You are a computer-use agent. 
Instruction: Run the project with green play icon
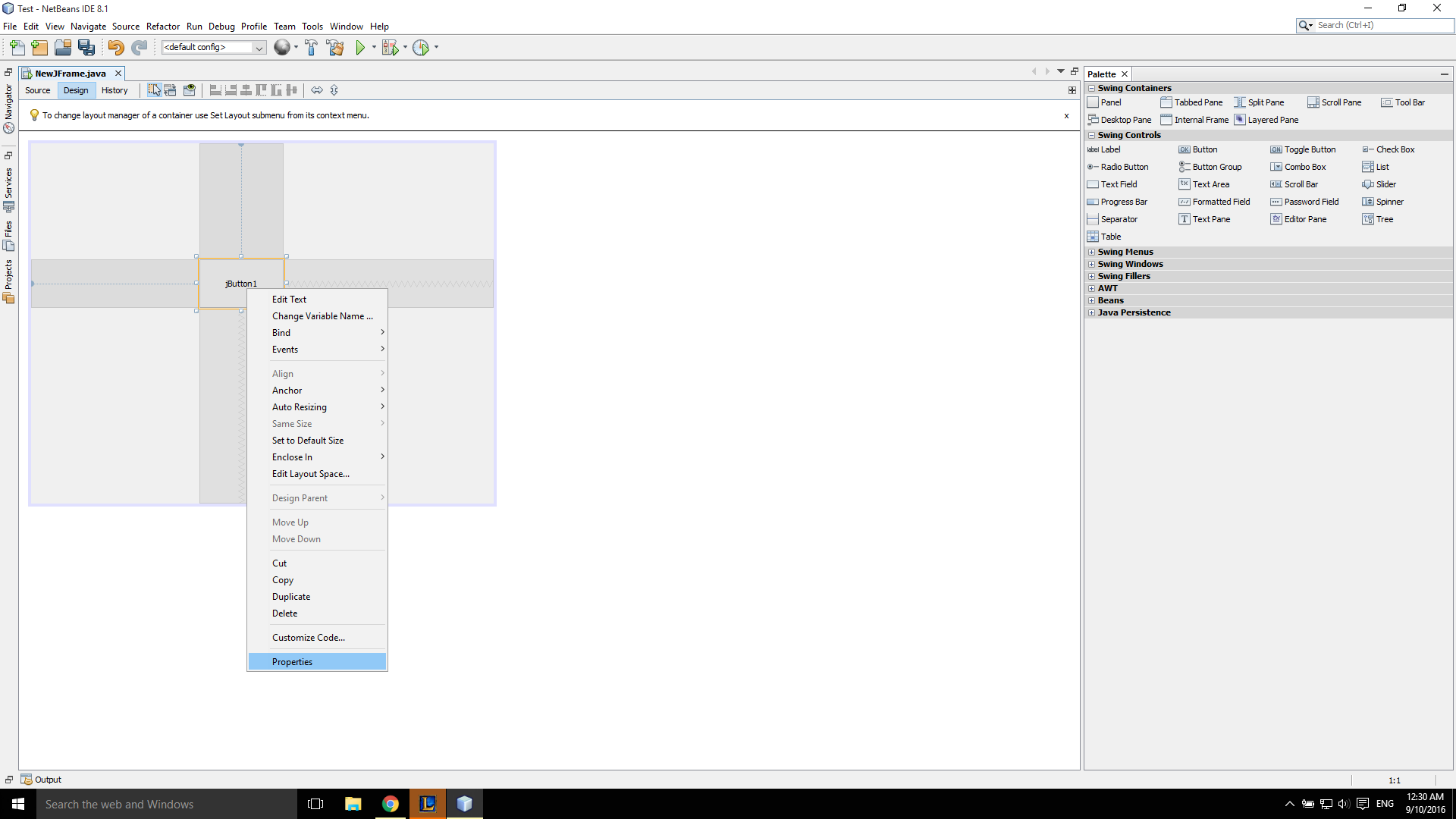360,48
